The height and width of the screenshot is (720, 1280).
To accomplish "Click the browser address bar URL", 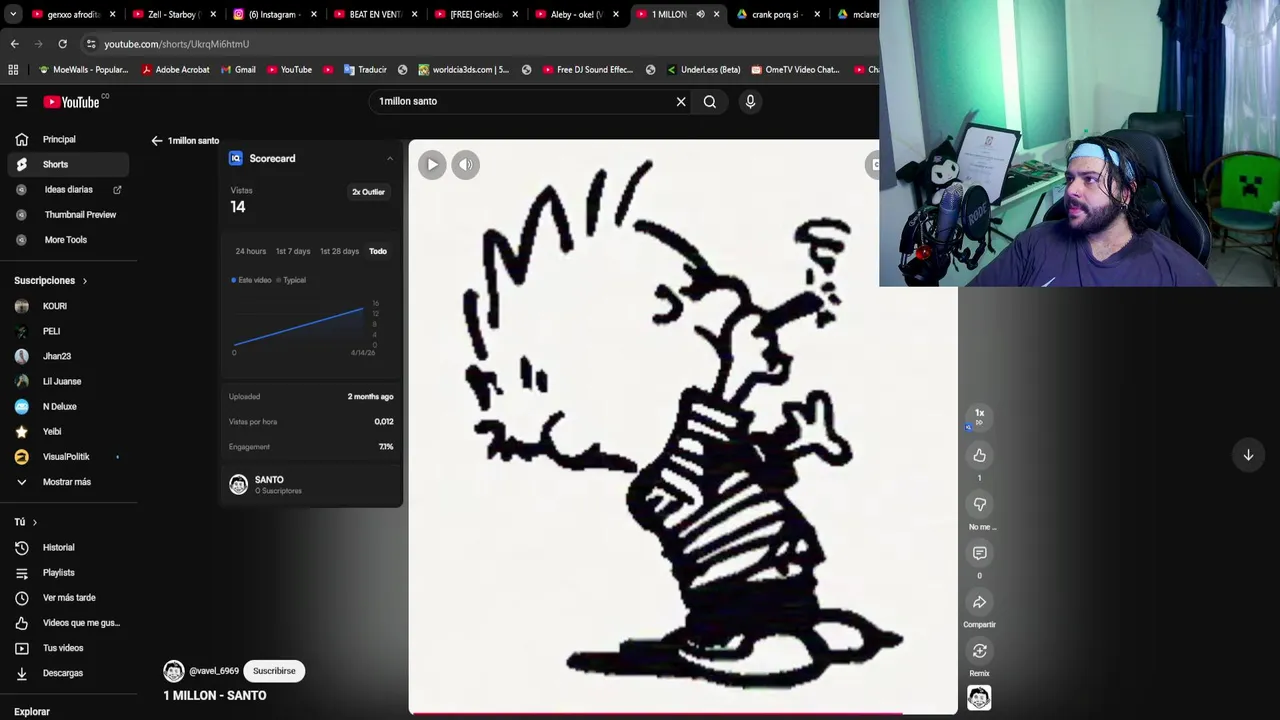I will coord(176,44).
